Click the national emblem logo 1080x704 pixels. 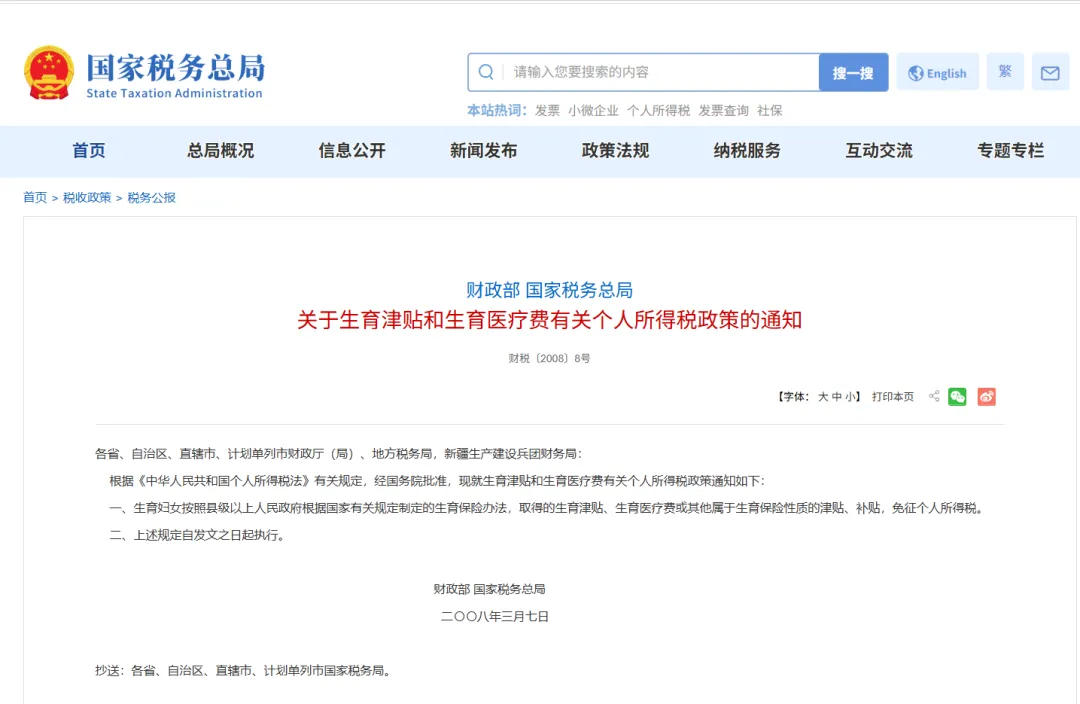[49, 72]
